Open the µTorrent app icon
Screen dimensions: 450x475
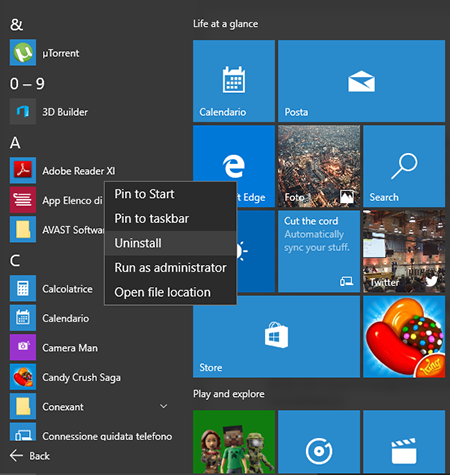[x=23, y=53]
